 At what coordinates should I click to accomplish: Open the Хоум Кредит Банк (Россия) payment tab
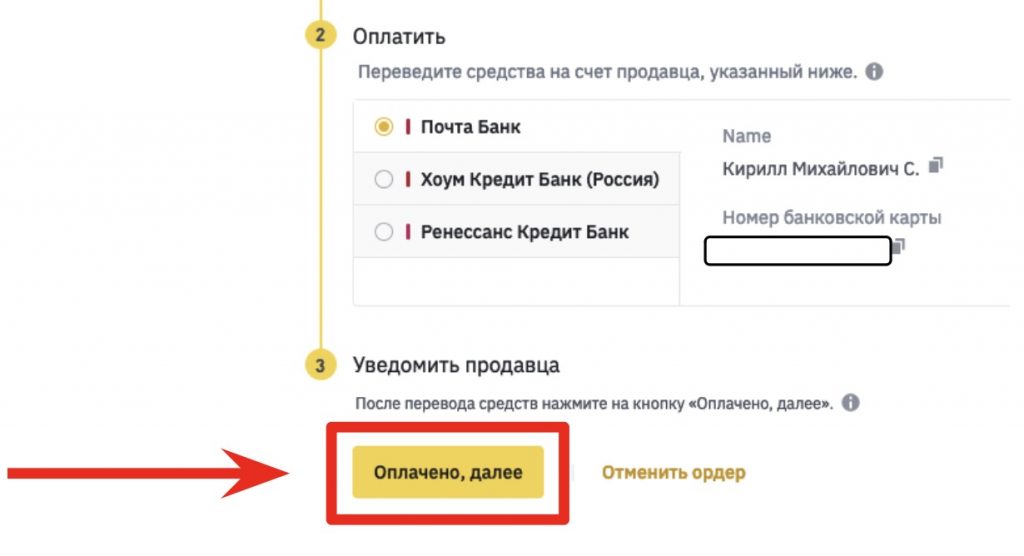pos(540,180)
